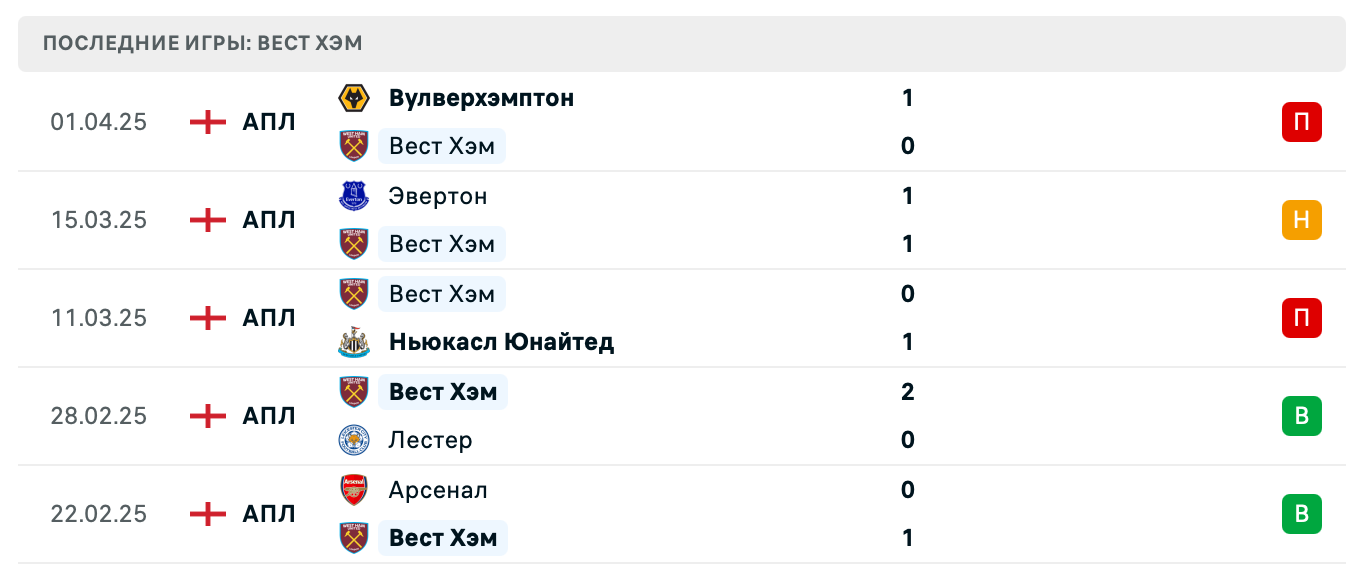Select the АПЛ league link on the top row
Image resolution: width=1364 pixels, height=578 pixels.
[266, 121]
